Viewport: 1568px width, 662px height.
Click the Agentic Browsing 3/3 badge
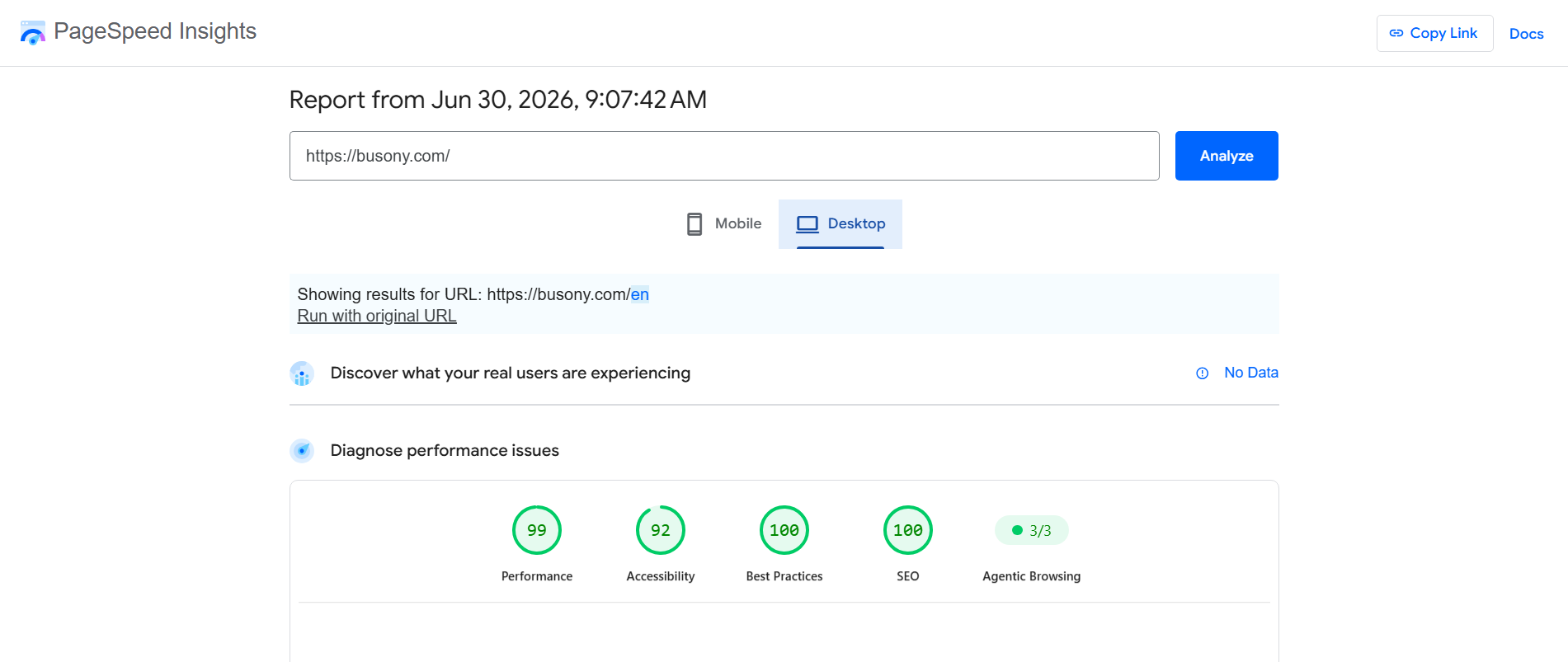(1032, 530)
